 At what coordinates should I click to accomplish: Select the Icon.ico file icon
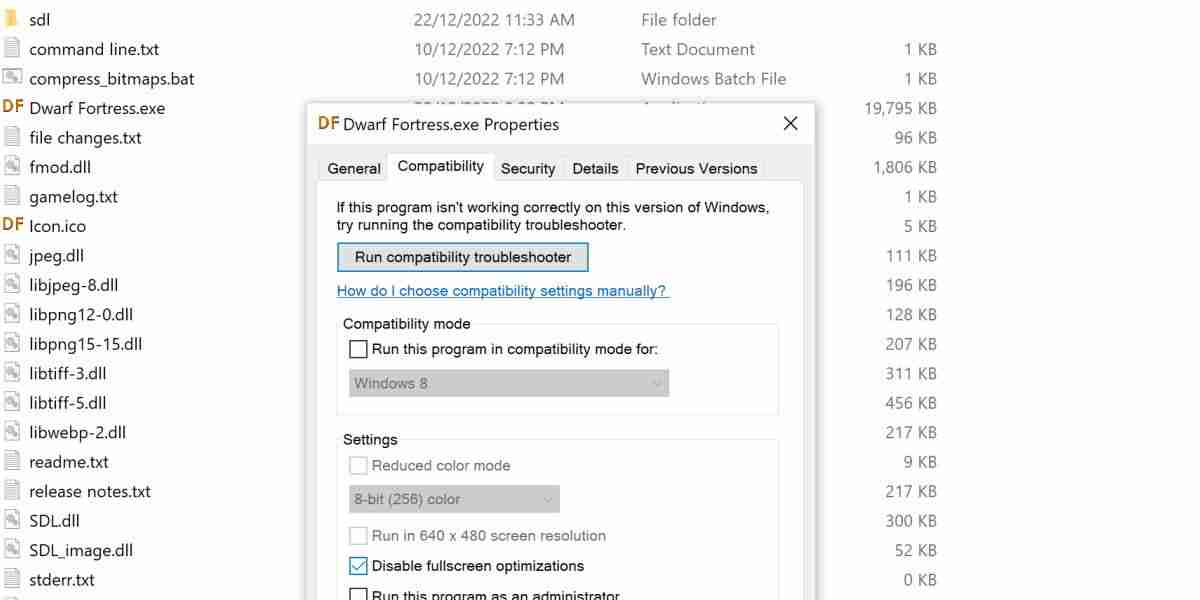click(13, 225)
